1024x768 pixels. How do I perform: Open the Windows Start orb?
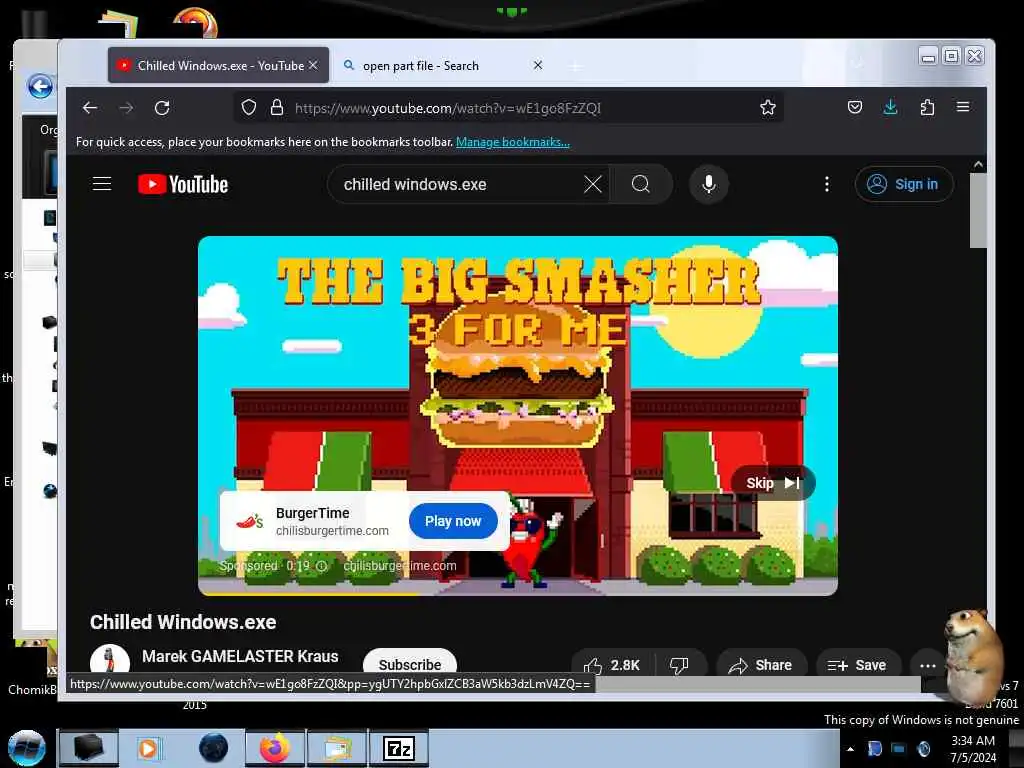click(x=27, y=748)
